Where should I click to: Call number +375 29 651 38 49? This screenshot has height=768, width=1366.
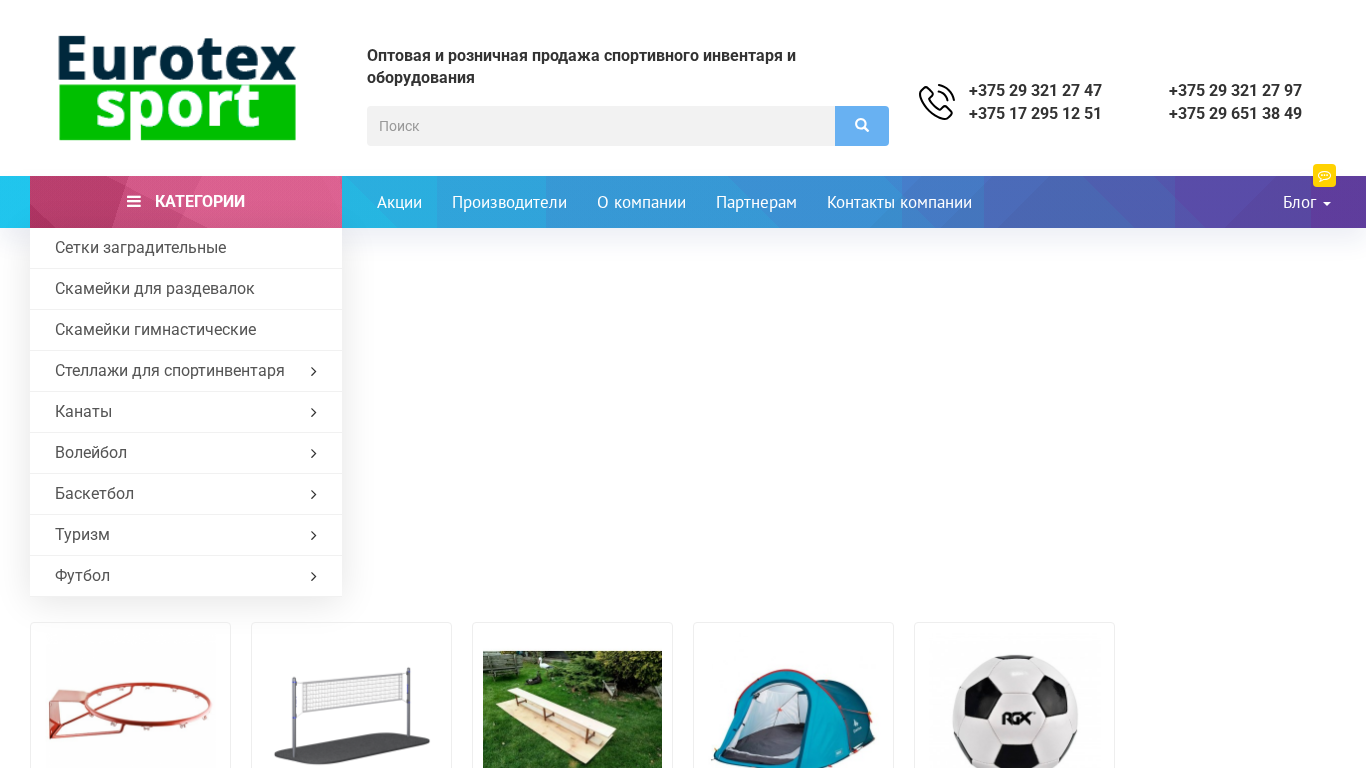1235,114
